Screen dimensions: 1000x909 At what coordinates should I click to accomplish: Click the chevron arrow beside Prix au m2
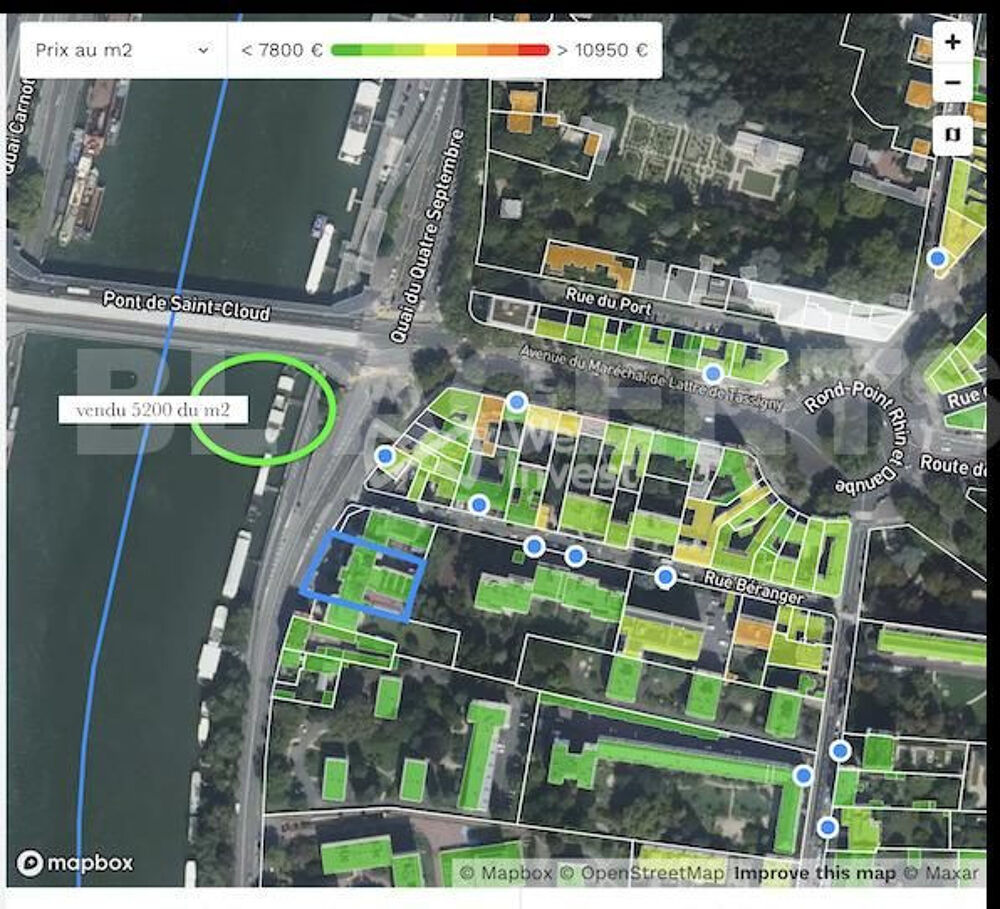[204, 50]
